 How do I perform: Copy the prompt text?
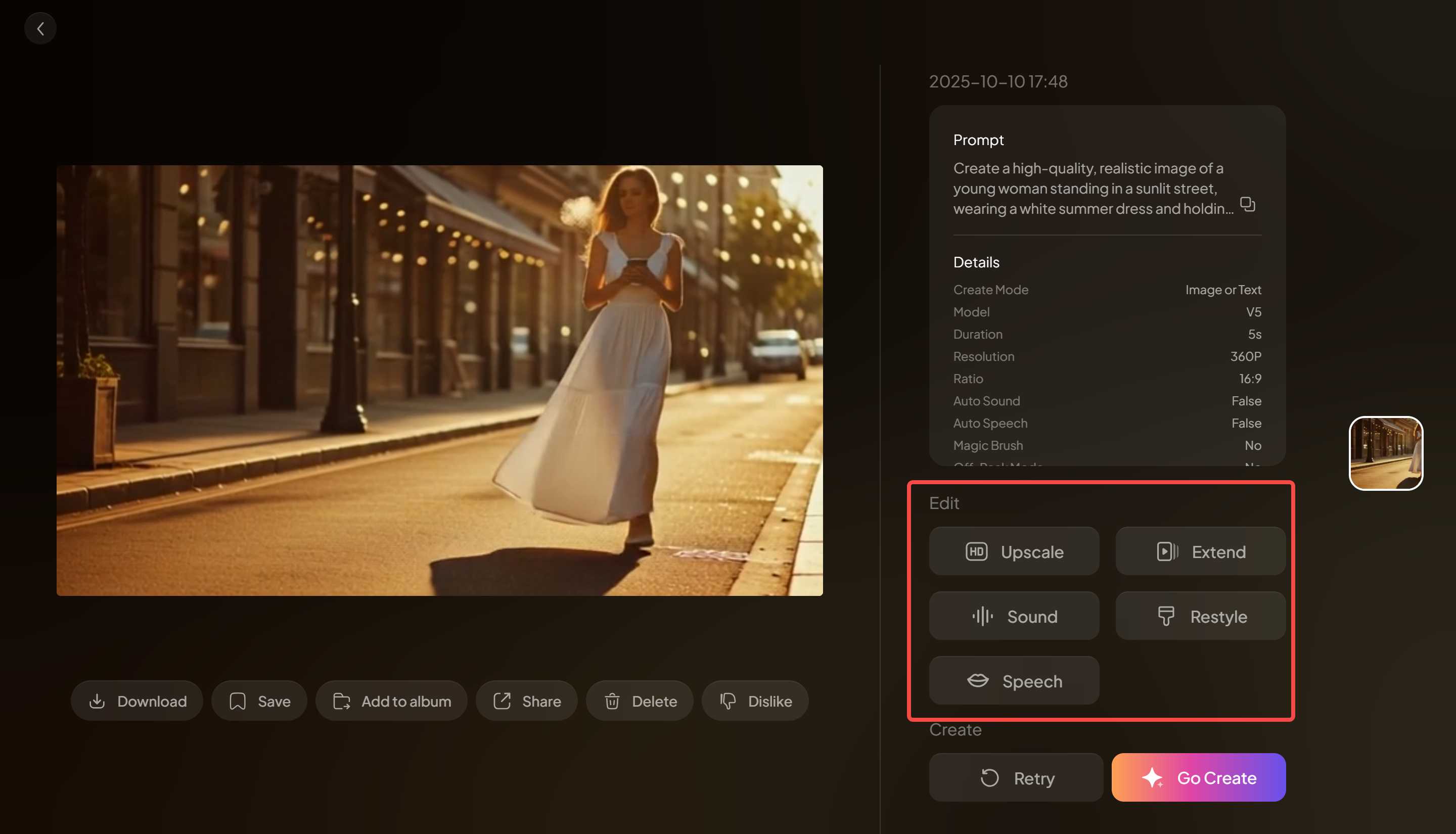tap(1248, 205)
